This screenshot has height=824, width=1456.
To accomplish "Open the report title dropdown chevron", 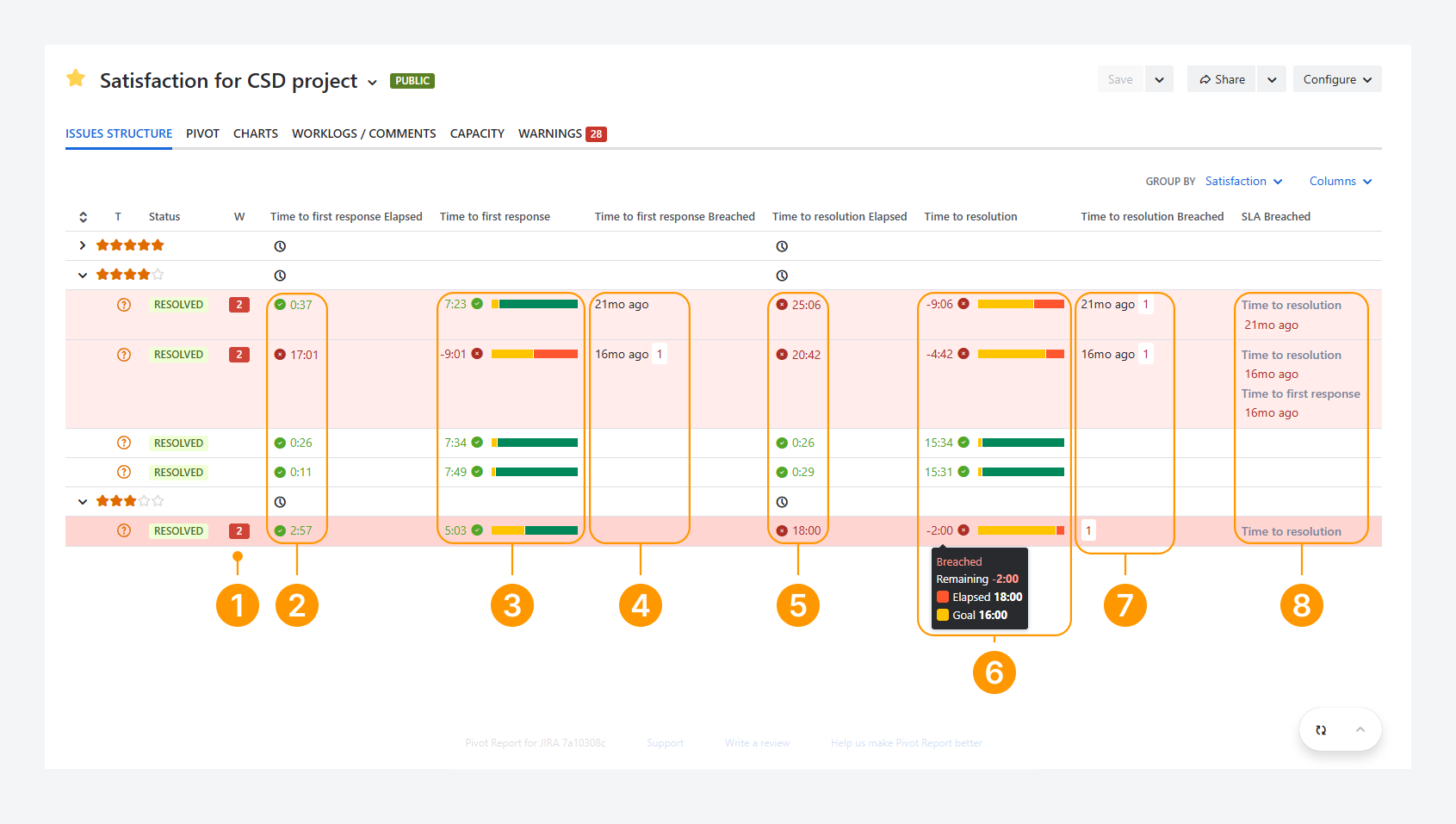I will pos(372,83).
